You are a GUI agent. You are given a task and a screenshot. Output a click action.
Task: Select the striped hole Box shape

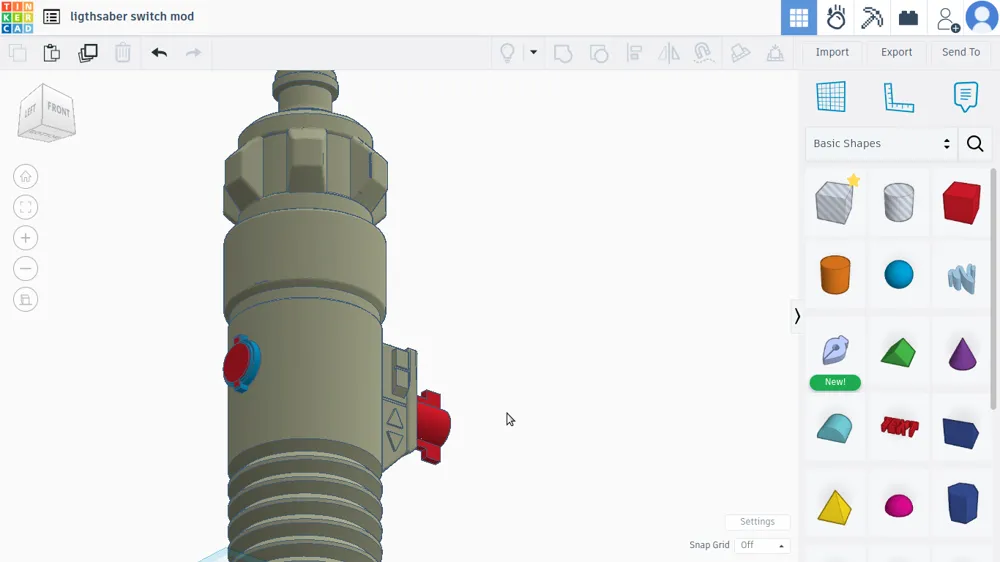[x=835, y=202]
